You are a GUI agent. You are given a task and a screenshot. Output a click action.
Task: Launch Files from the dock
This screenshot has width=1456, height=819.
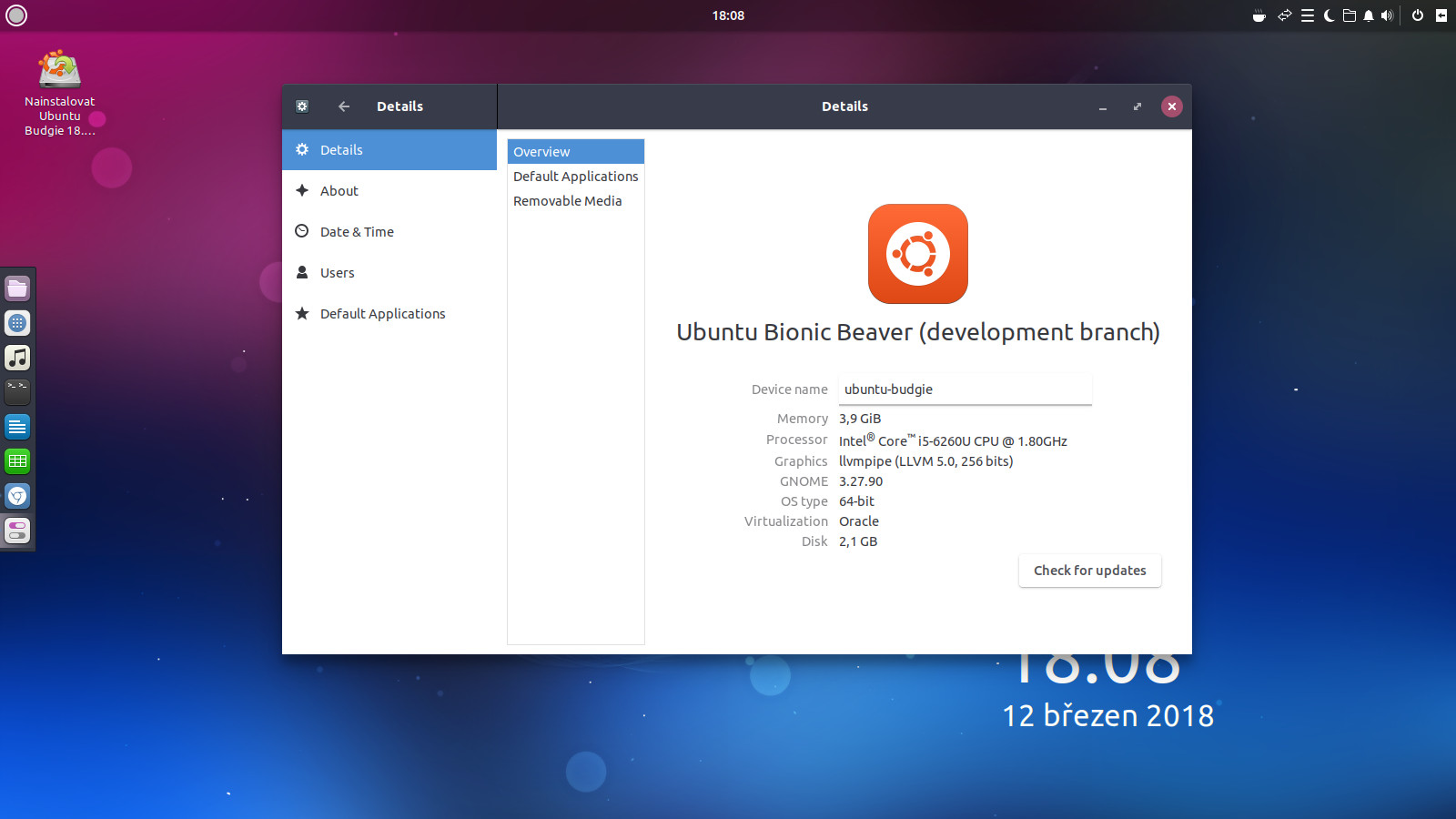tap(17, 288)
